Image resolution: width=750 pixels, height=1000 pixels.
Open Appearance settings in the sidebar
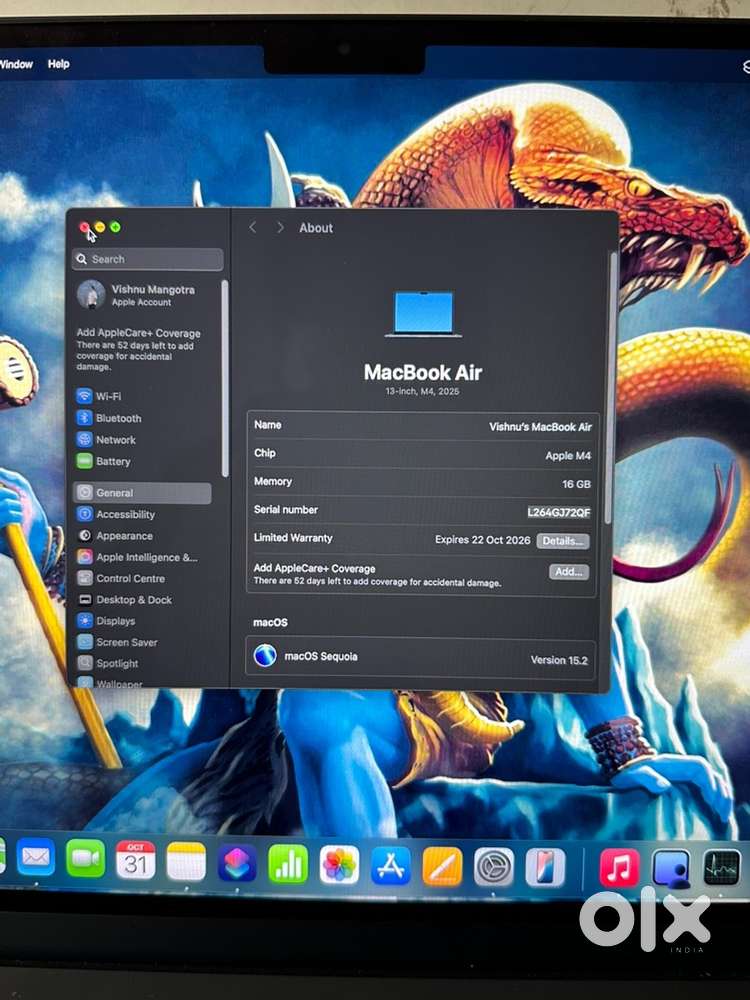(x=115, y=536)
